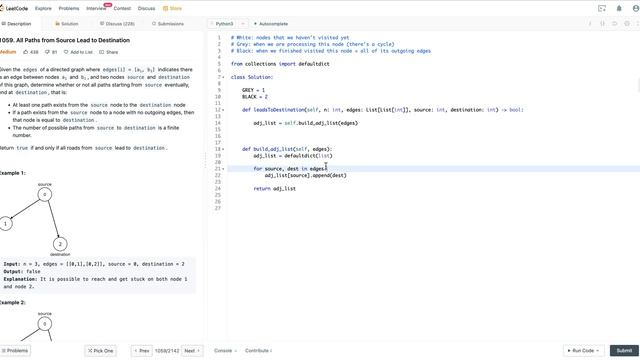
Task: Open the LeetCode home logo
Action: point(14,8)
